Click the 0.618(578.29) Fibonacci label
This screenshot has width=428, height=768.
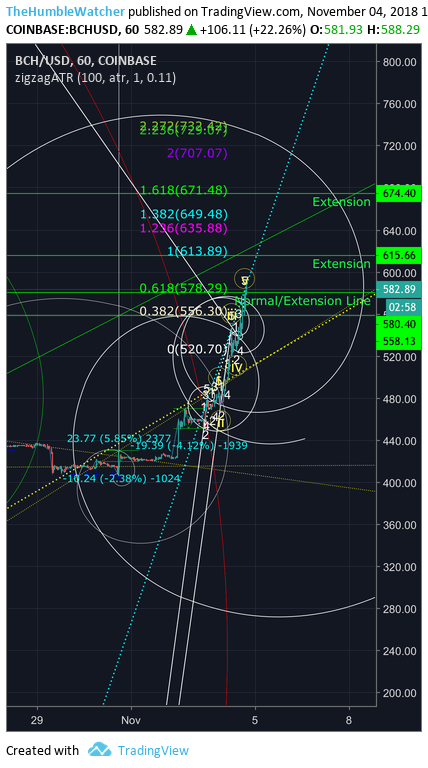pos(184,288)
